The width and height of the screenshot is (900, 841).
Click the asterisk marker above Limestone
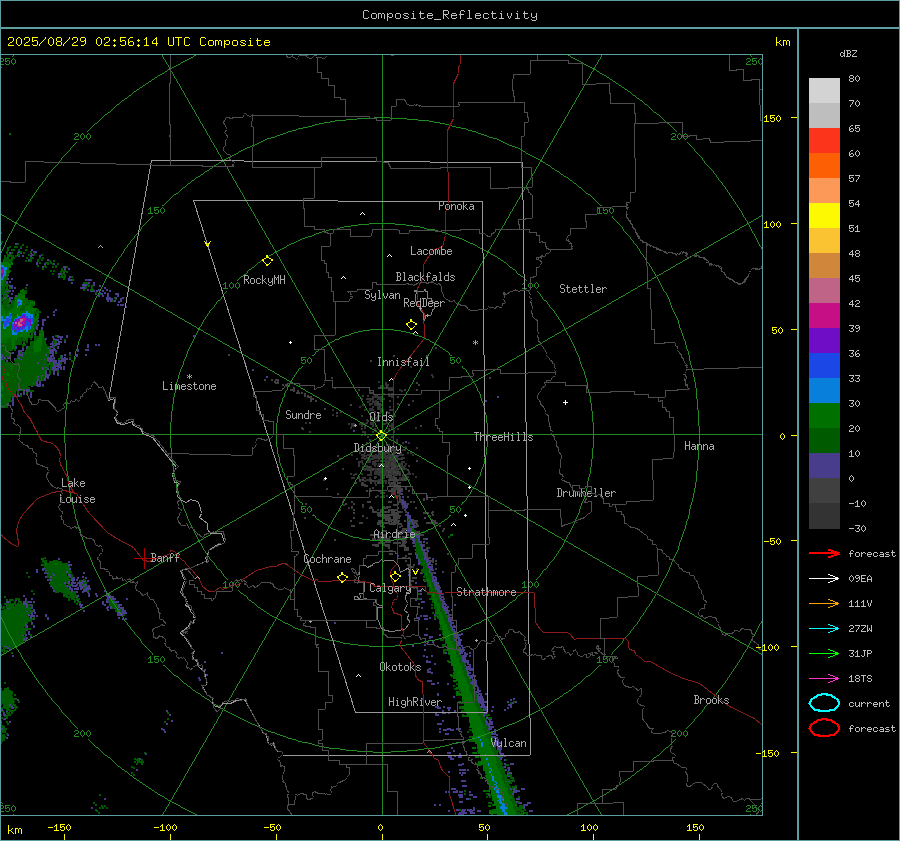click(x=189, y=377)
